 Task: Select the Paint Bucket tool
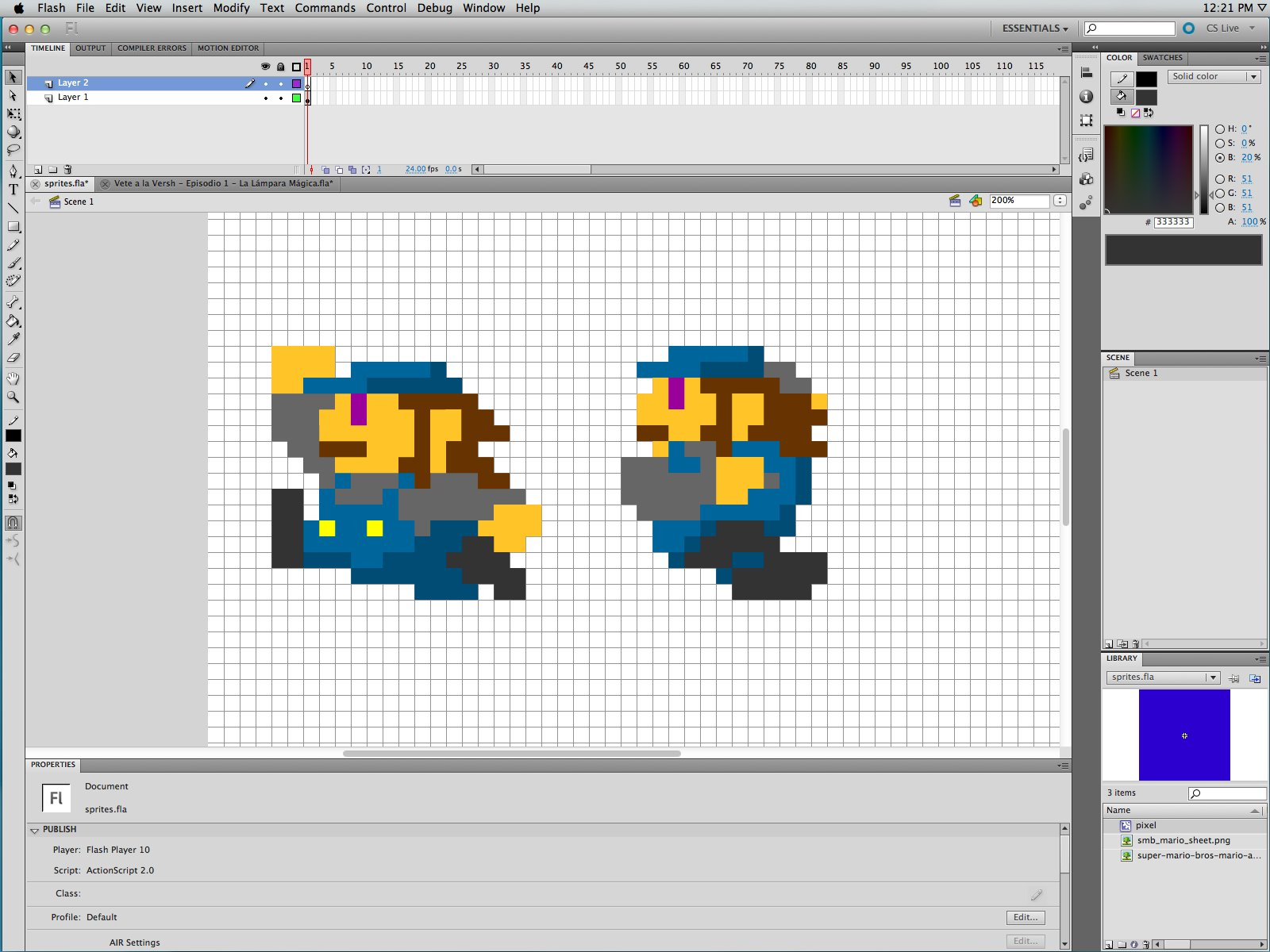point(13,321)
